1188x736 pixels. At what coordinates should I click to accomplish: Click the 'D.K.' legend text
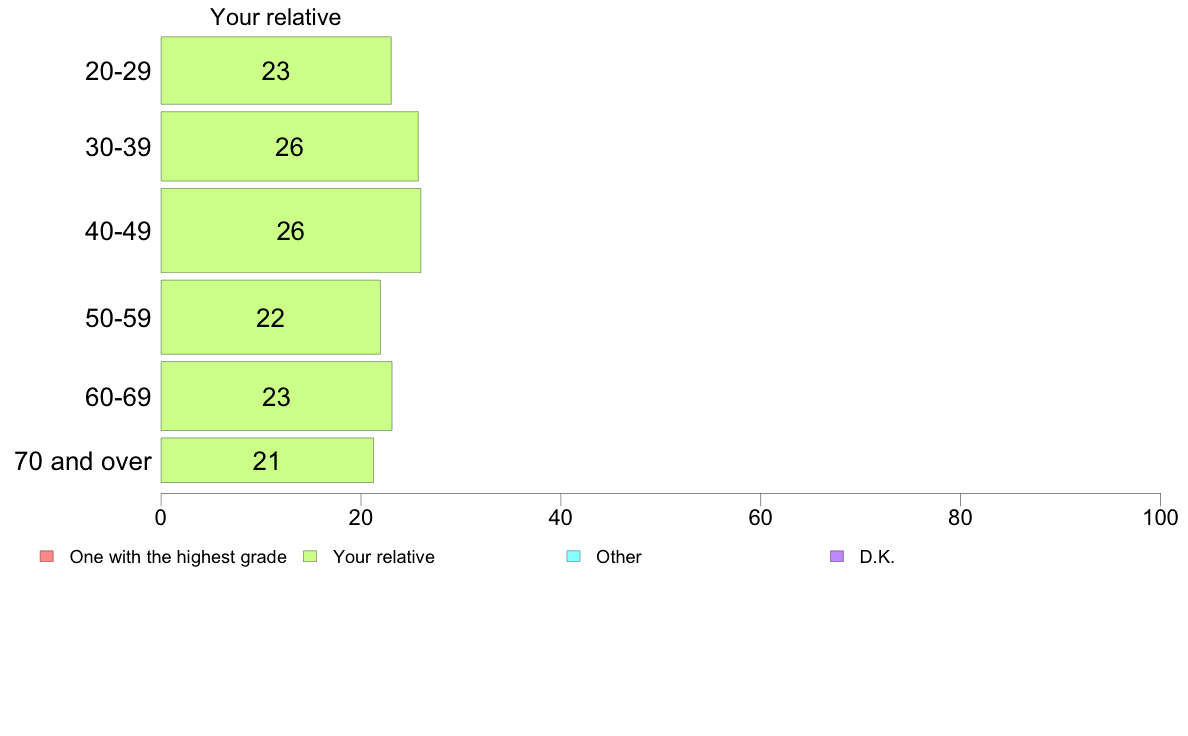[877, 557]
